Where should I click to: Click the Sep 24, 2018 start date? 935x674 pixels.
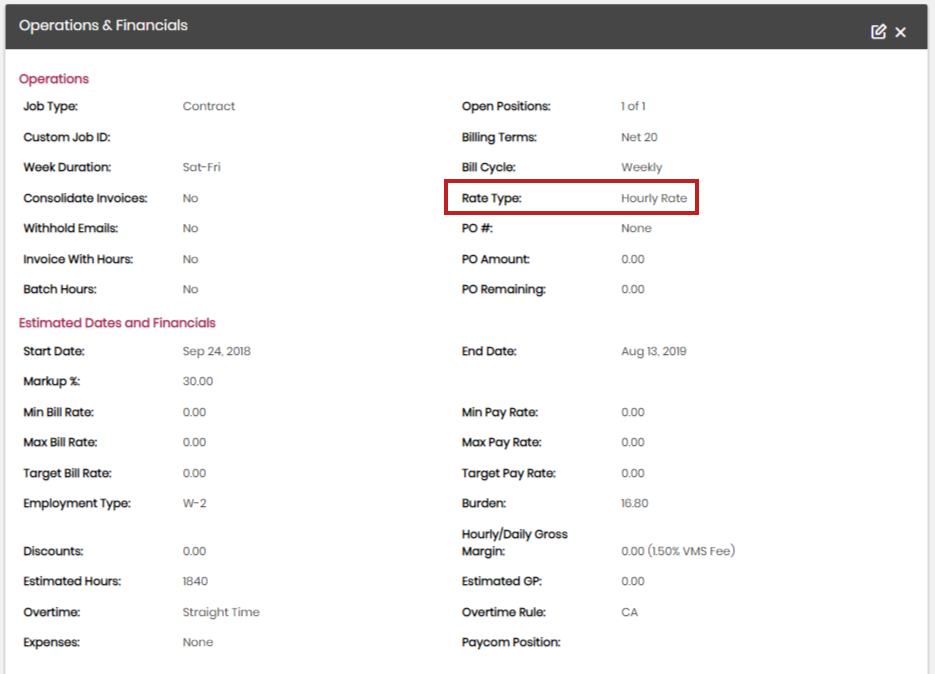click(215, 351)
